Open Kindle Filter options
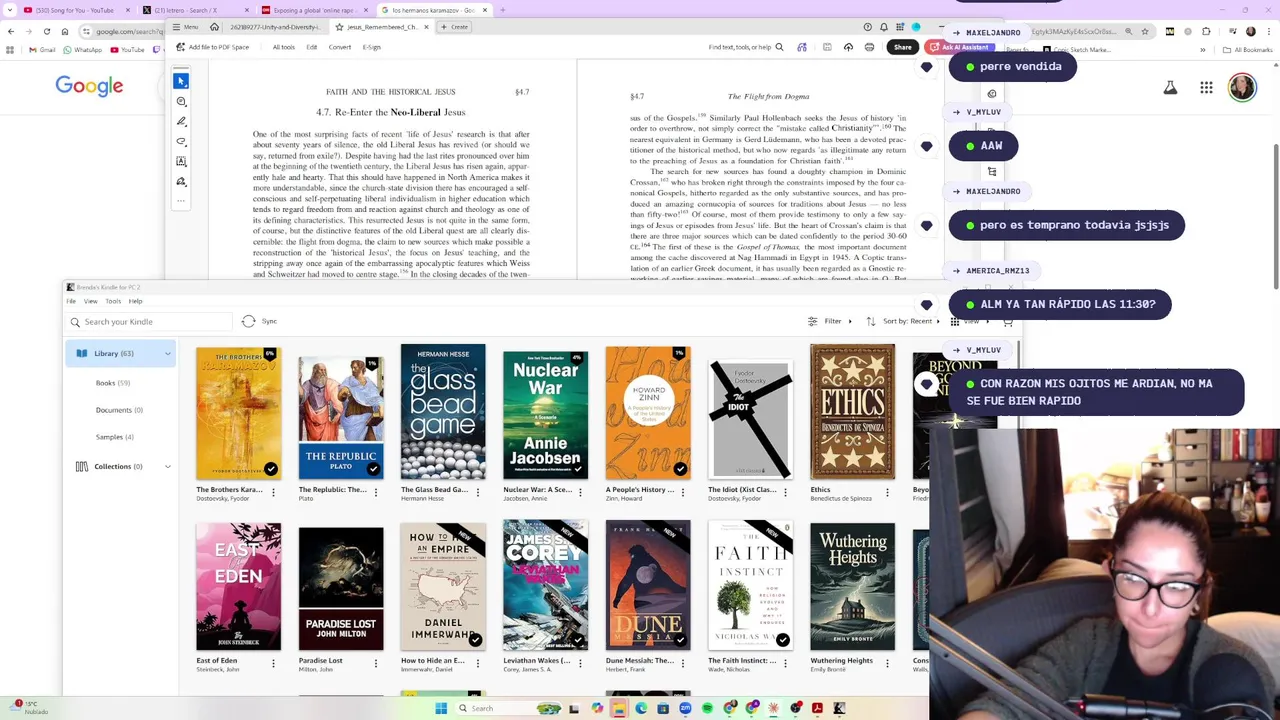 coord(831,321)
